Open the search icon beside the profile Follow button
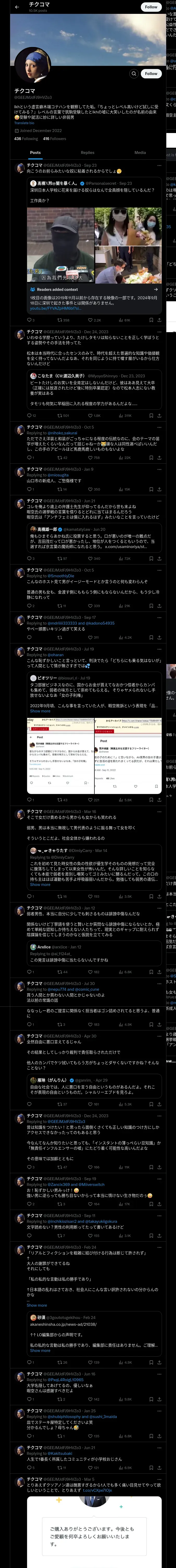The image size is (176, 1568). point(133,74)
